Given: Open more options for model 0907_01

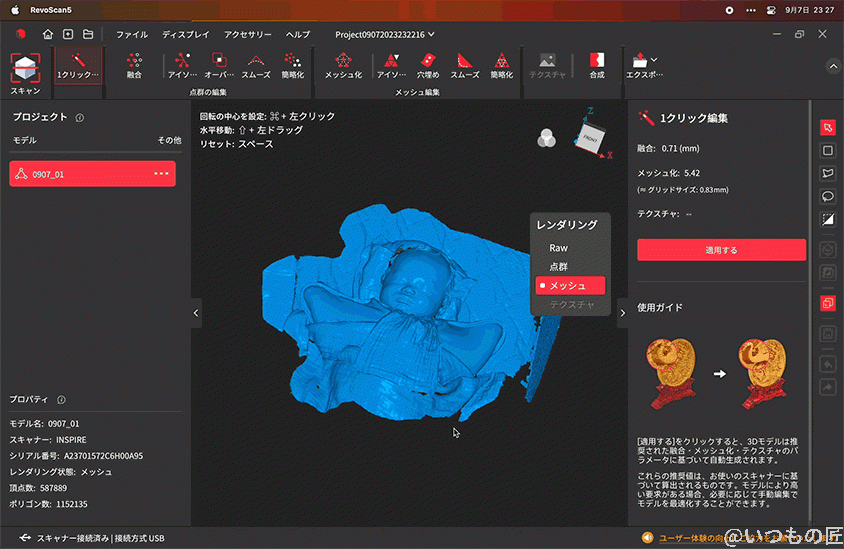Looking at the screenshot, I should coord(160,174).
